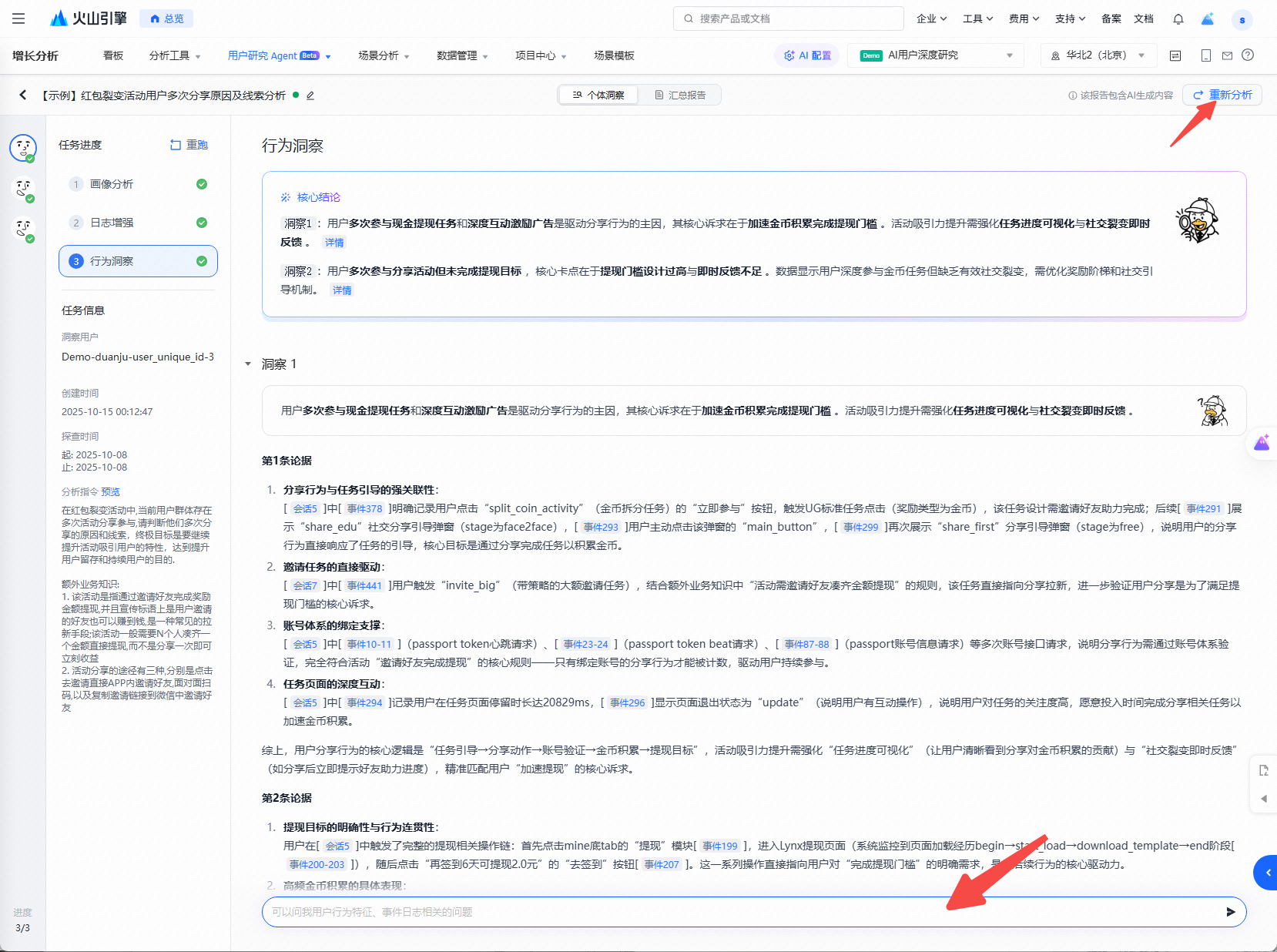1277x952 pixels.
Task: Select the 行为洞察 task step
Action: [x=138, y=261]
